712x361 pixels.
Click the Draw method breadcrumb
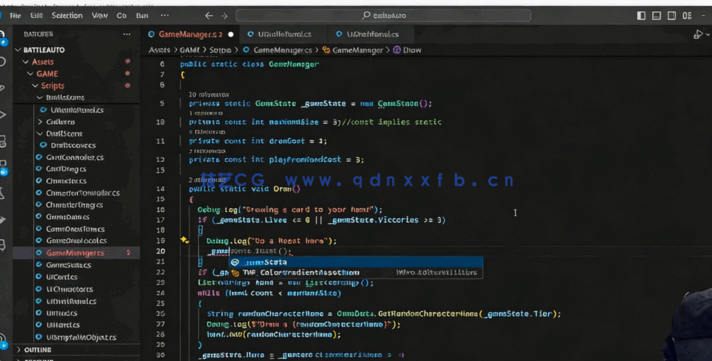(x=412, y=50)
